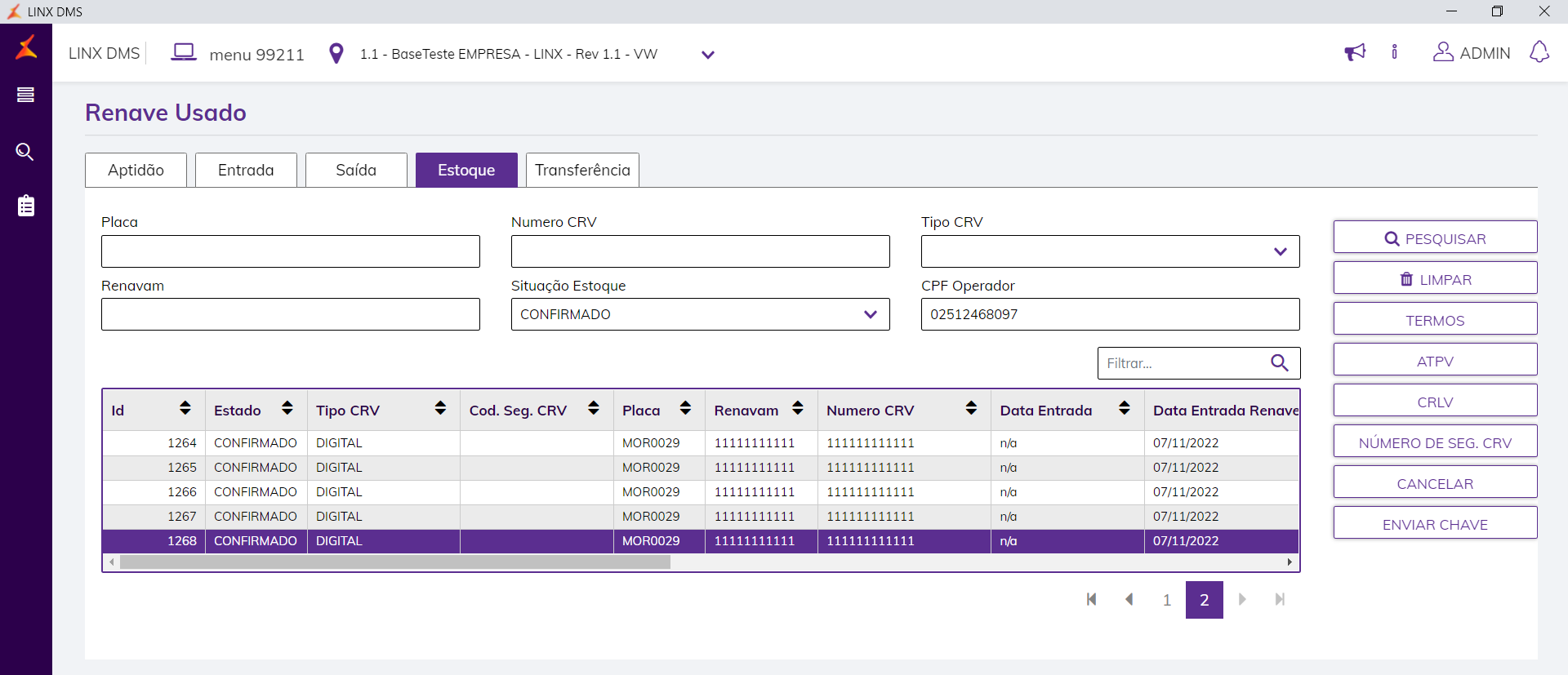Image resolution: width=1568 pixels, height=675 pixels.
Task: Click the filter search magnifier icon
Action: [1279, 363]
